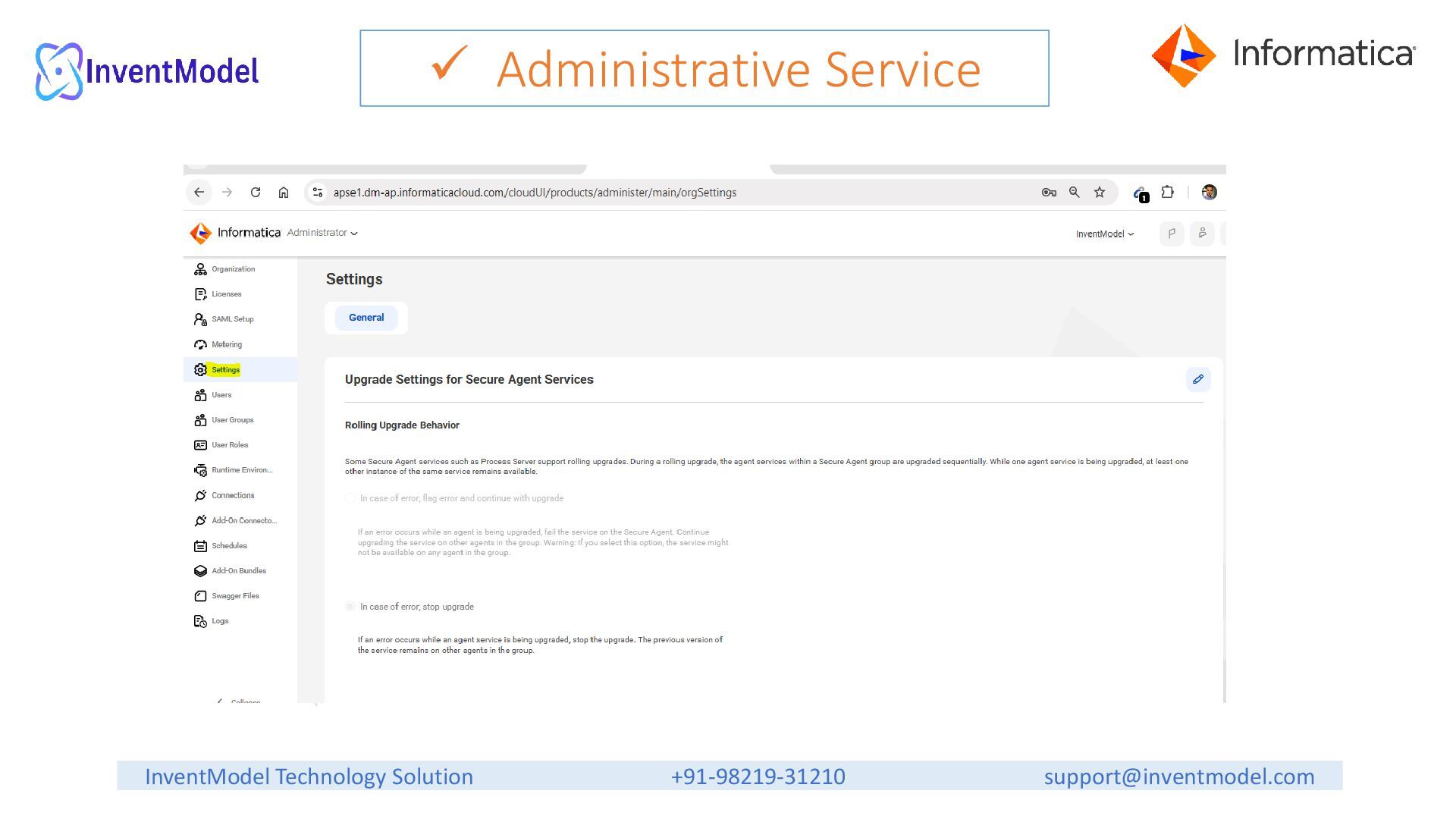Image resolution: width=1456 pixels, height=819 pixels.
Task: Click the support@inventmodel.com email text
Action: (1179, 777)
